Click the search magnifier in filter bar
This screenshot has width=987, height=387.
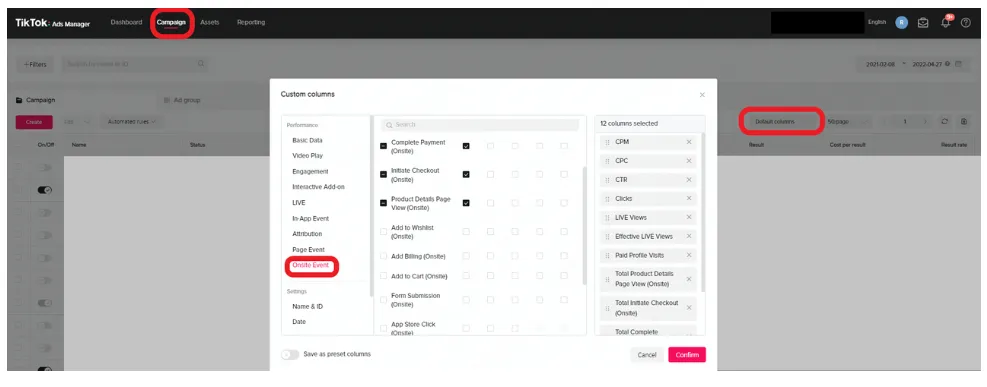pos(201,64)
